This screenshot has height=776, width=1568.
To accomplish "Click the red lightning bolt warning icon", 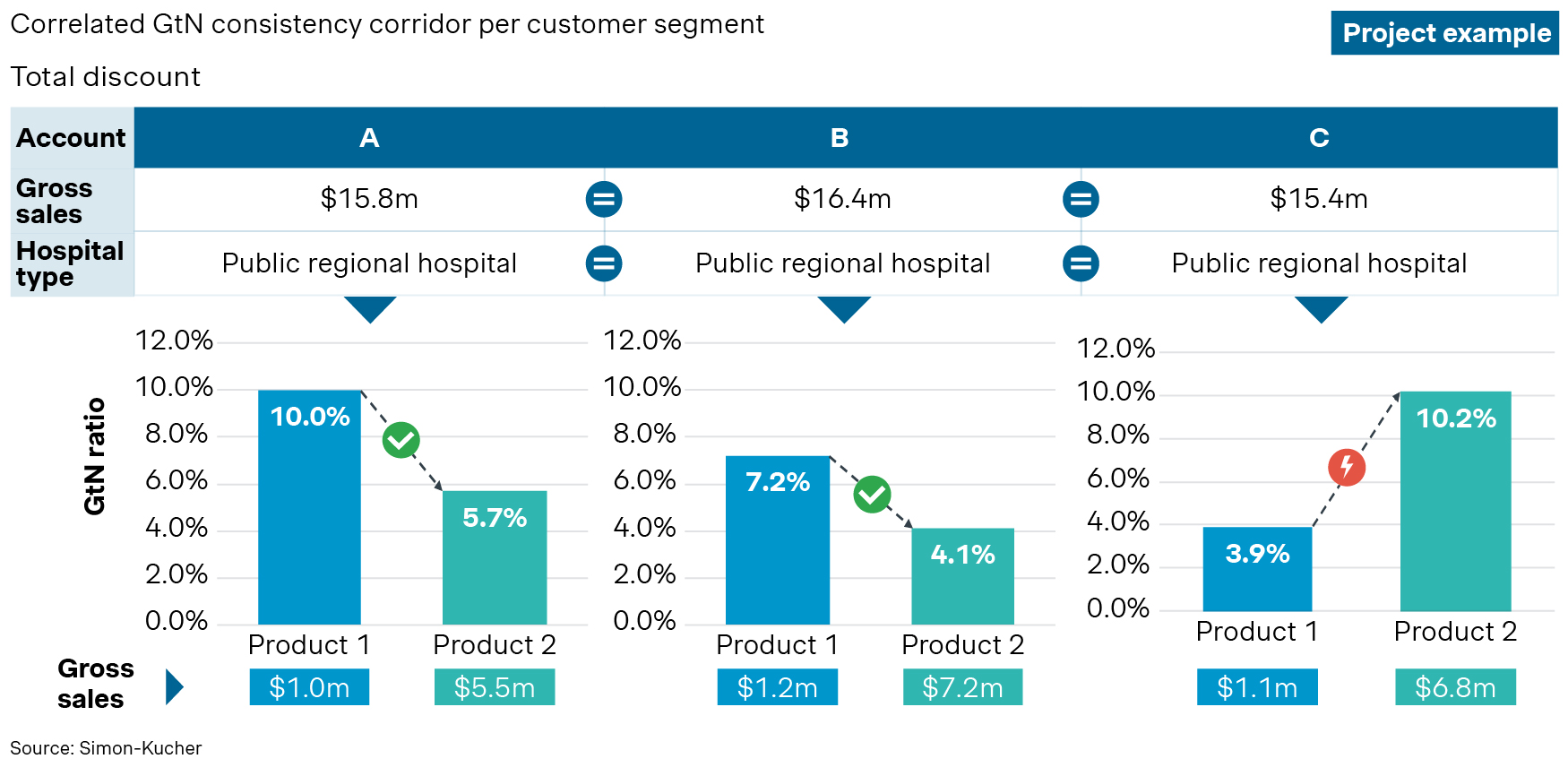I will pos(1347,467).
